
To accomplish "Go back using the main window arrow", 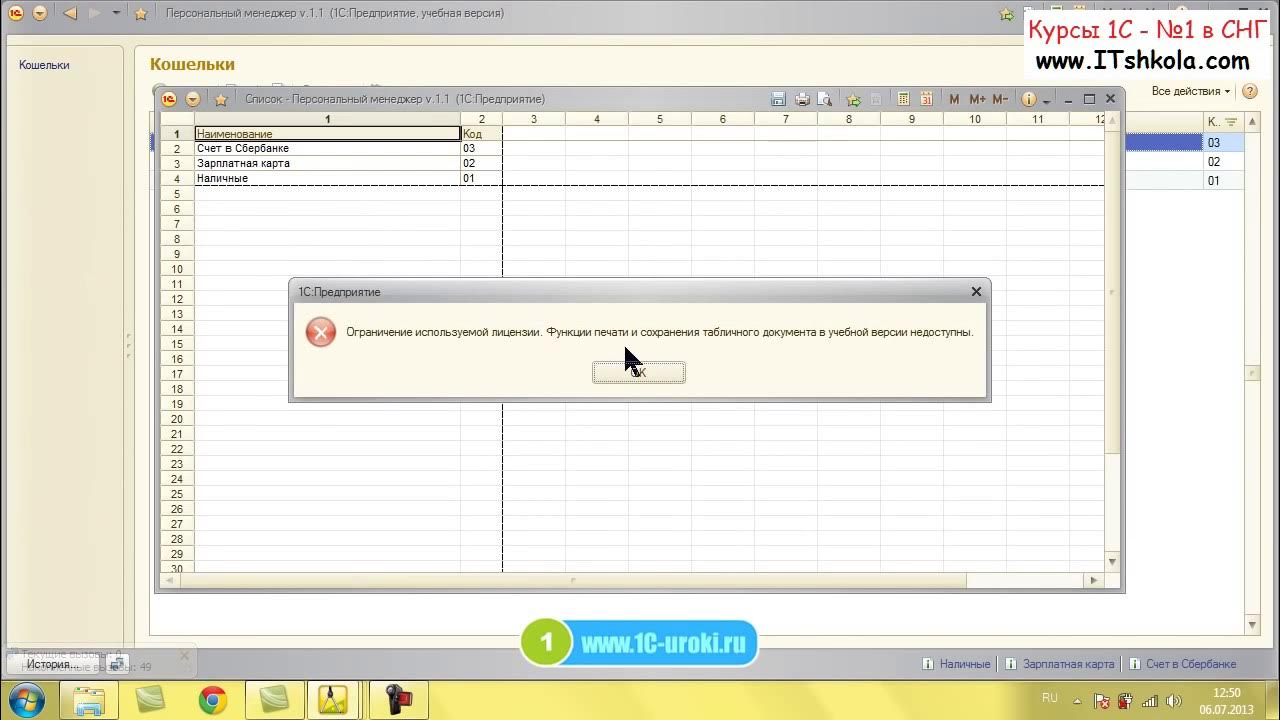I will (x=70, y=14).
